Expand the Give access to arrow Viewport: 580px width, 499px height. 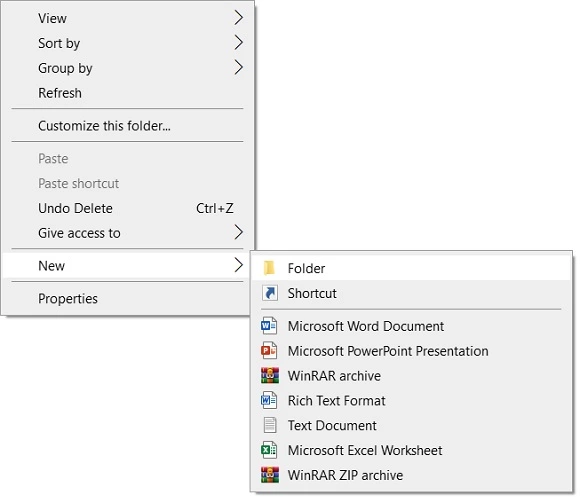(x=239, y=232)
